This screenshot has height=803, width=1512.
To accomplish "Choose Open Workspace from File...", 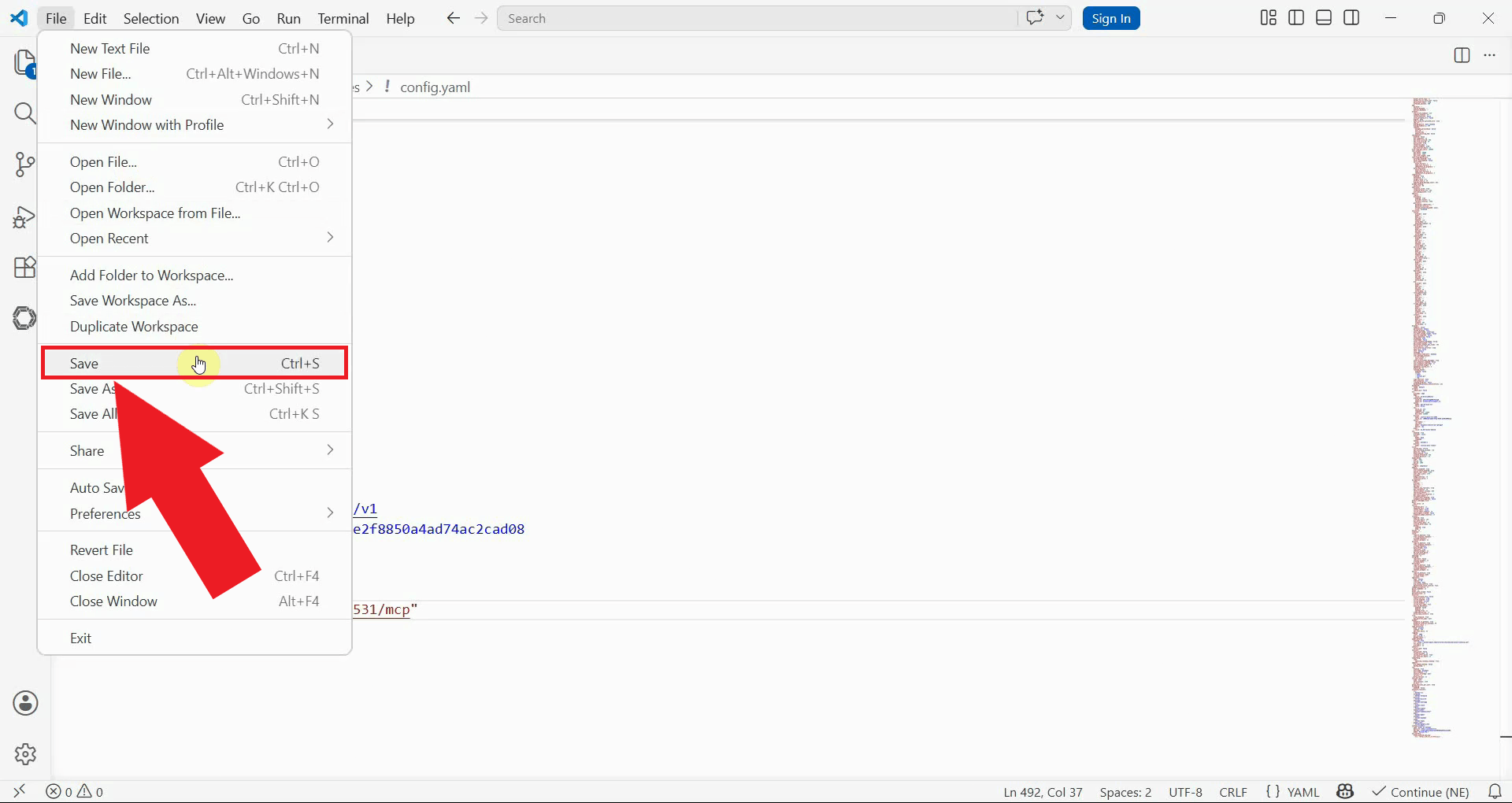I will click(195, 213).
